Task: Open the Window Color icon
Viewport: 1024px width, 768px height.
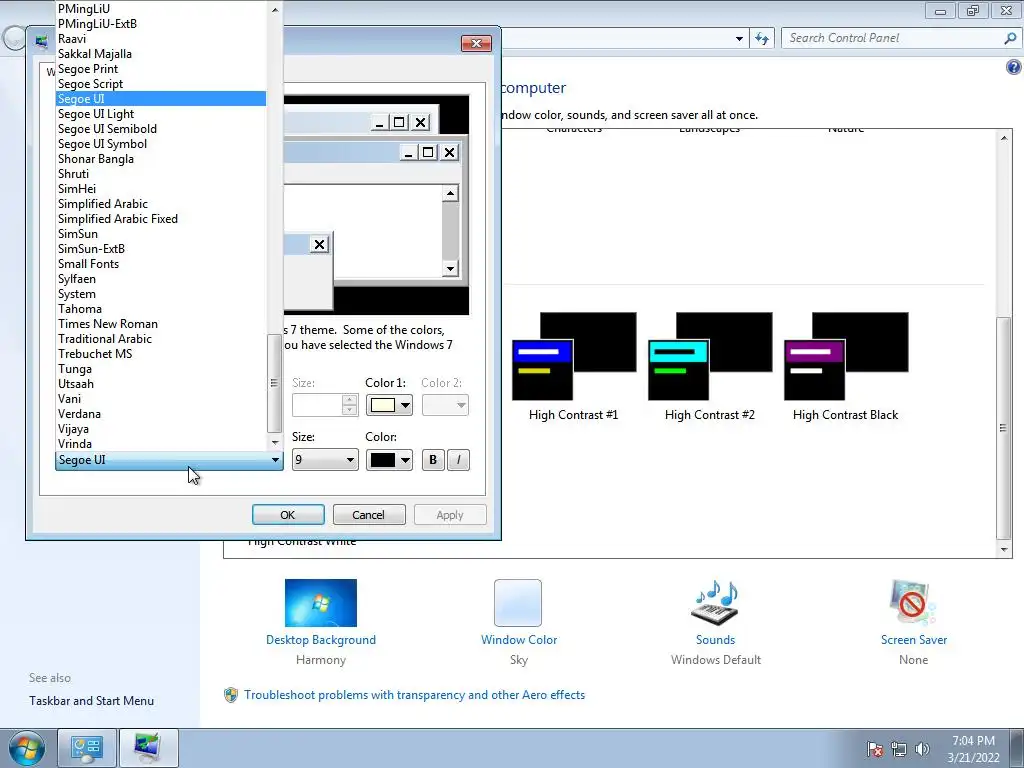Action: (x=518, y=603)
